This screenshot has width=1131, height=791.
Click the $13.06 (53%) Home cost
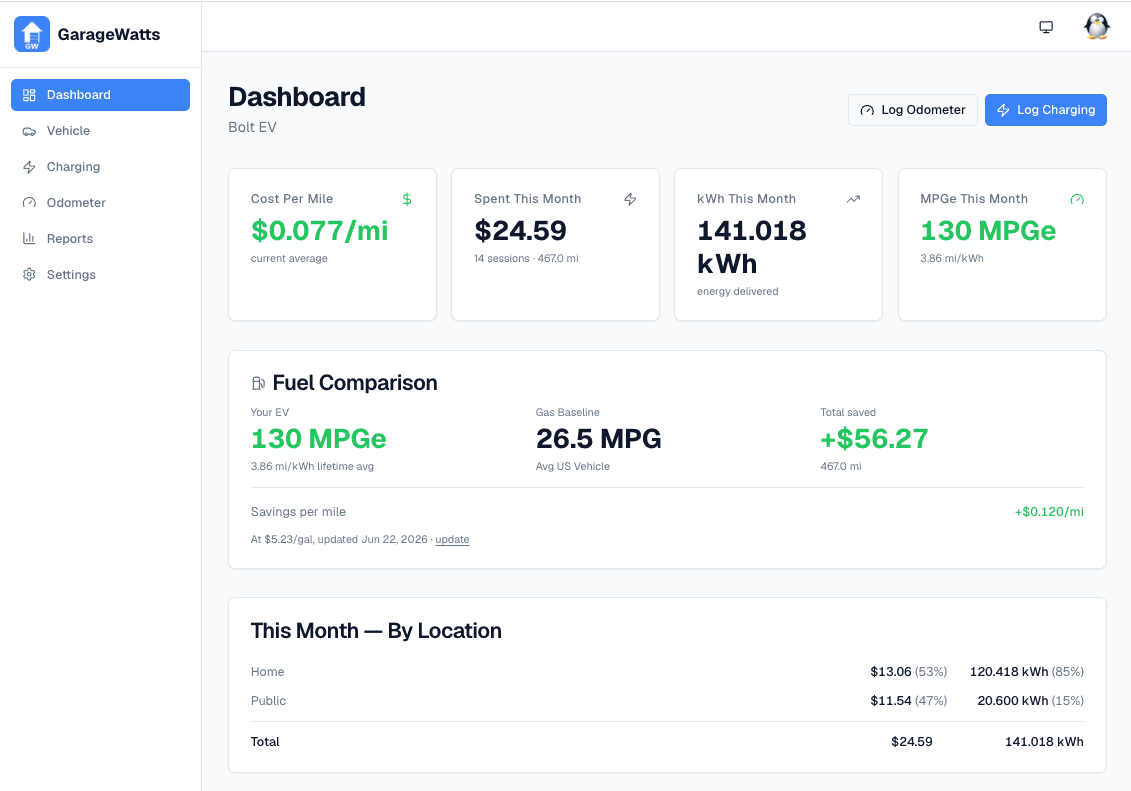(x=908, y=672)
